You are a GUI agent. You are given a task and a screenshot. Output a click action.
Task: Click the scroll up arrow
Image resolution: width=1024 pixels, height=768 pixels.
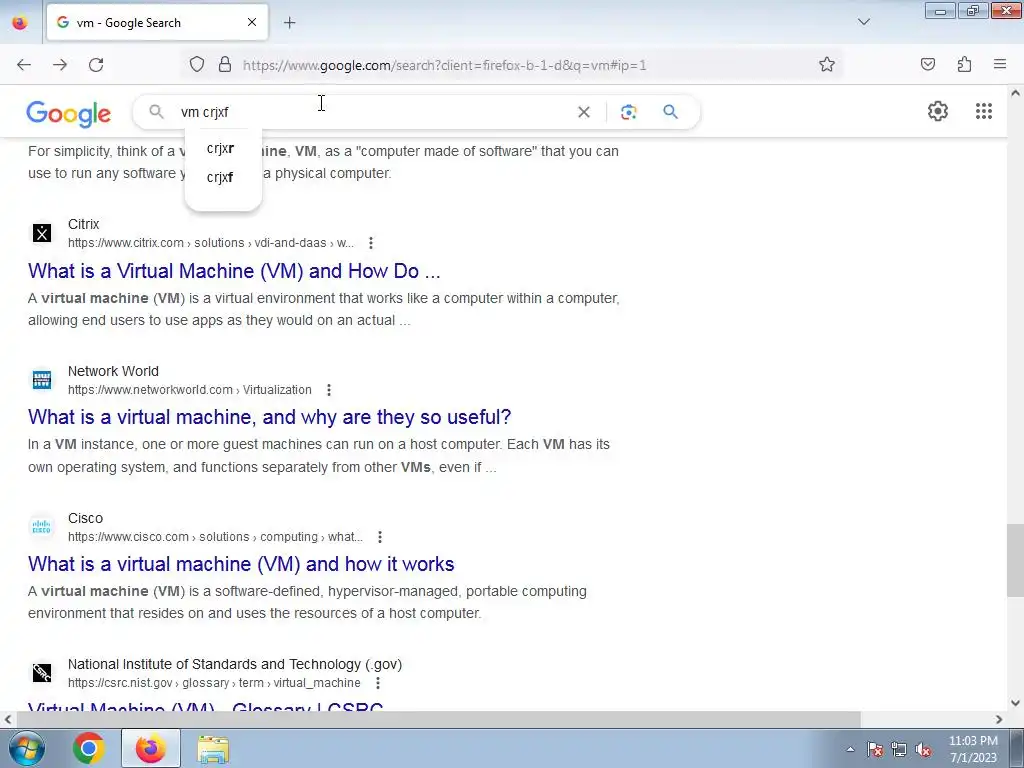point(1015,93)
